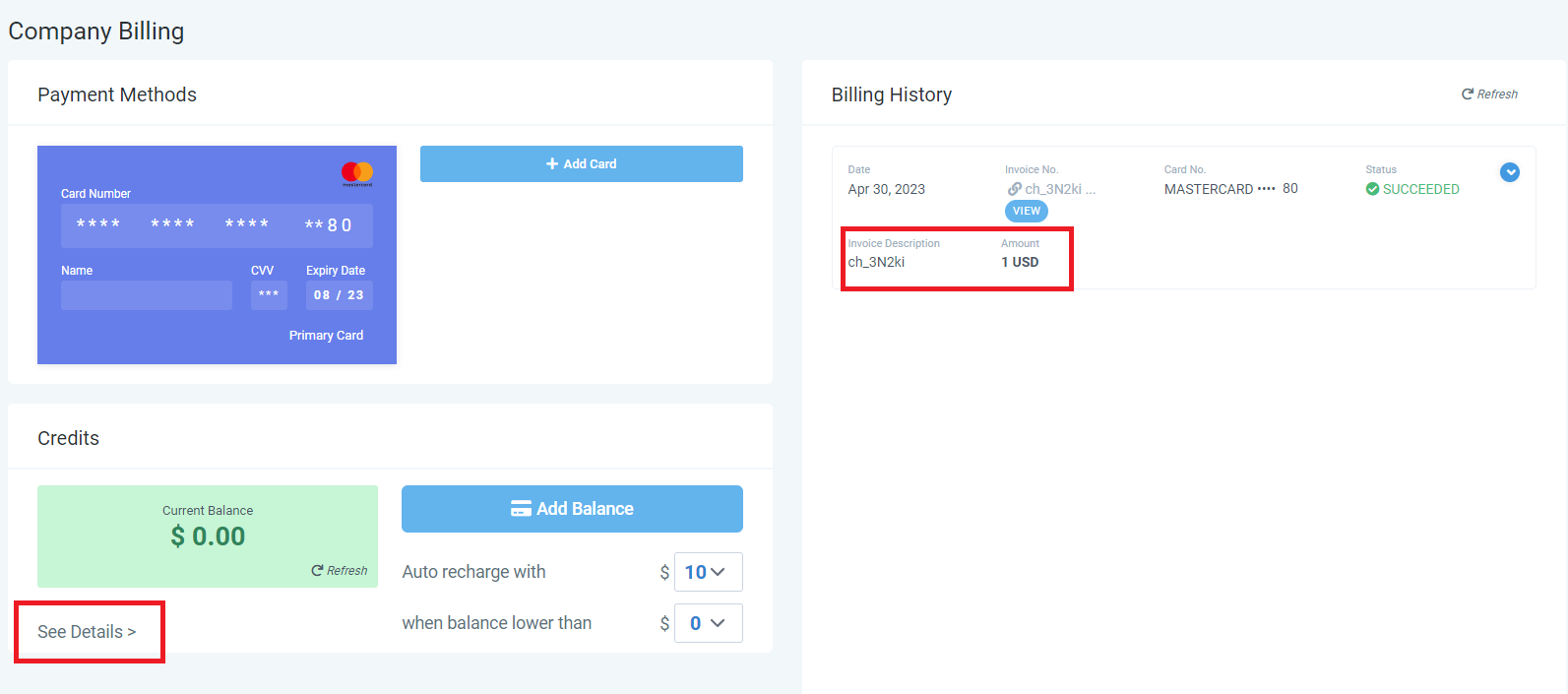Viewport: 1568px width, 694px height.
Task: Click the card Name field
Action: point(147,295)
